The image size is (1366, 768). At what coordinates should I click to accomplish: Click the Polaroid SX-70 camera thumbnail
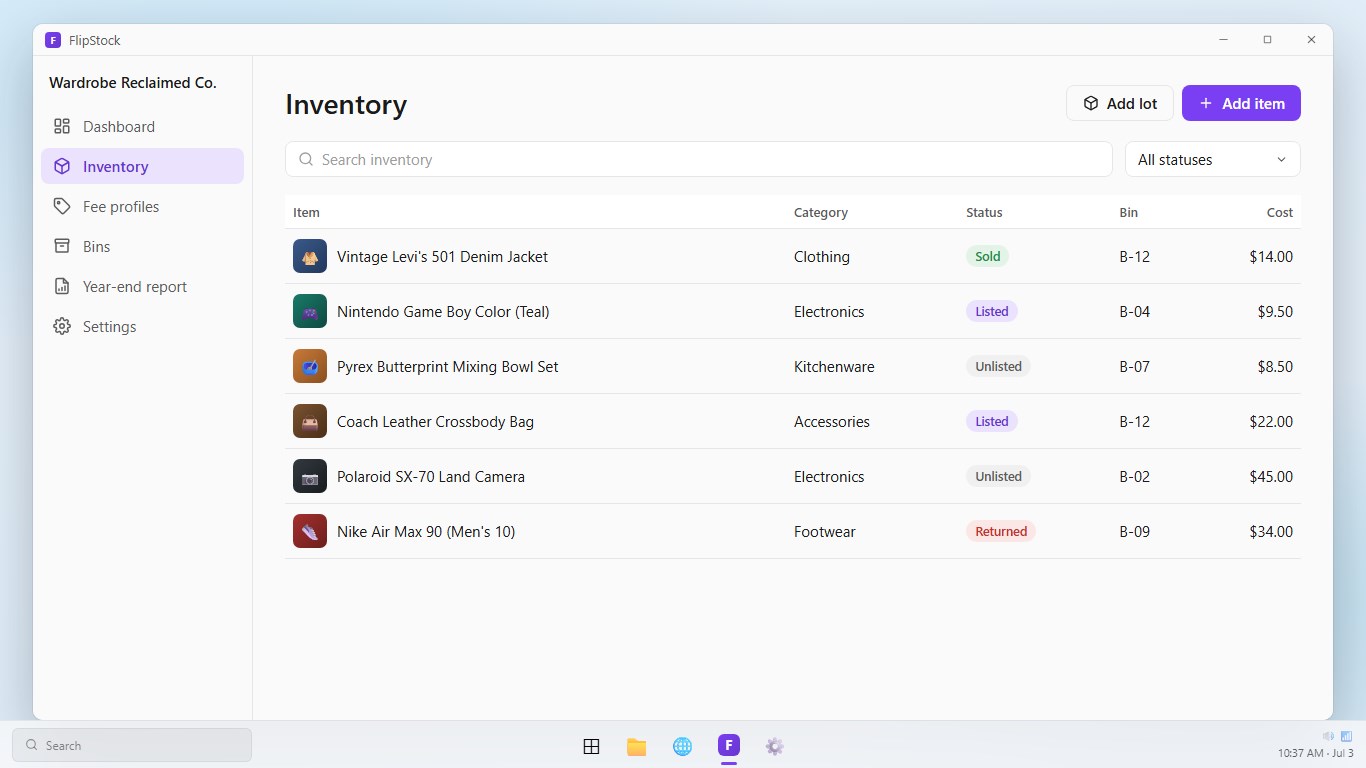point(310,476)
